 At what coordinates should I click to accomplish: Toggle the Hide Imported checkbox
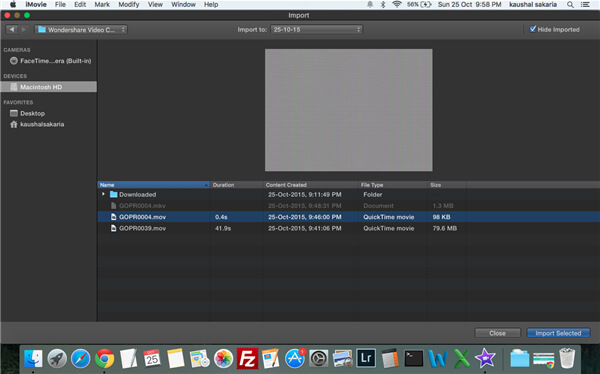pyautogui.click(x=533, y=29)
